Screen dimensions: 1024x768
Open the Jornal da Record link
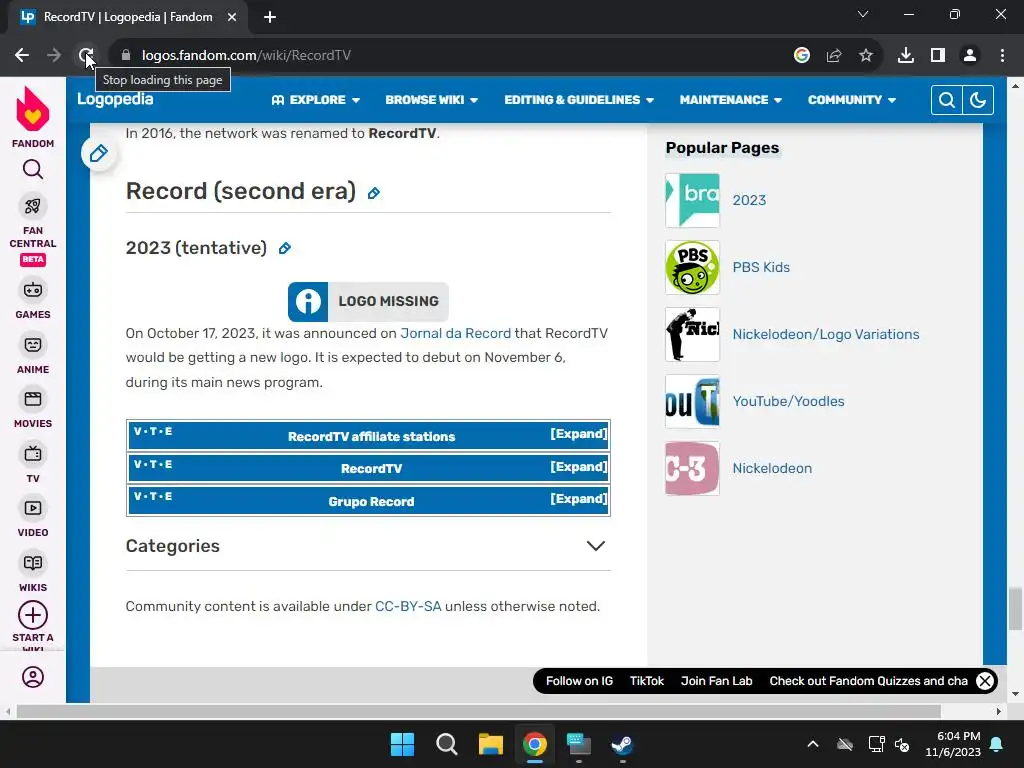pyautogui.click(x=455, y=333)
